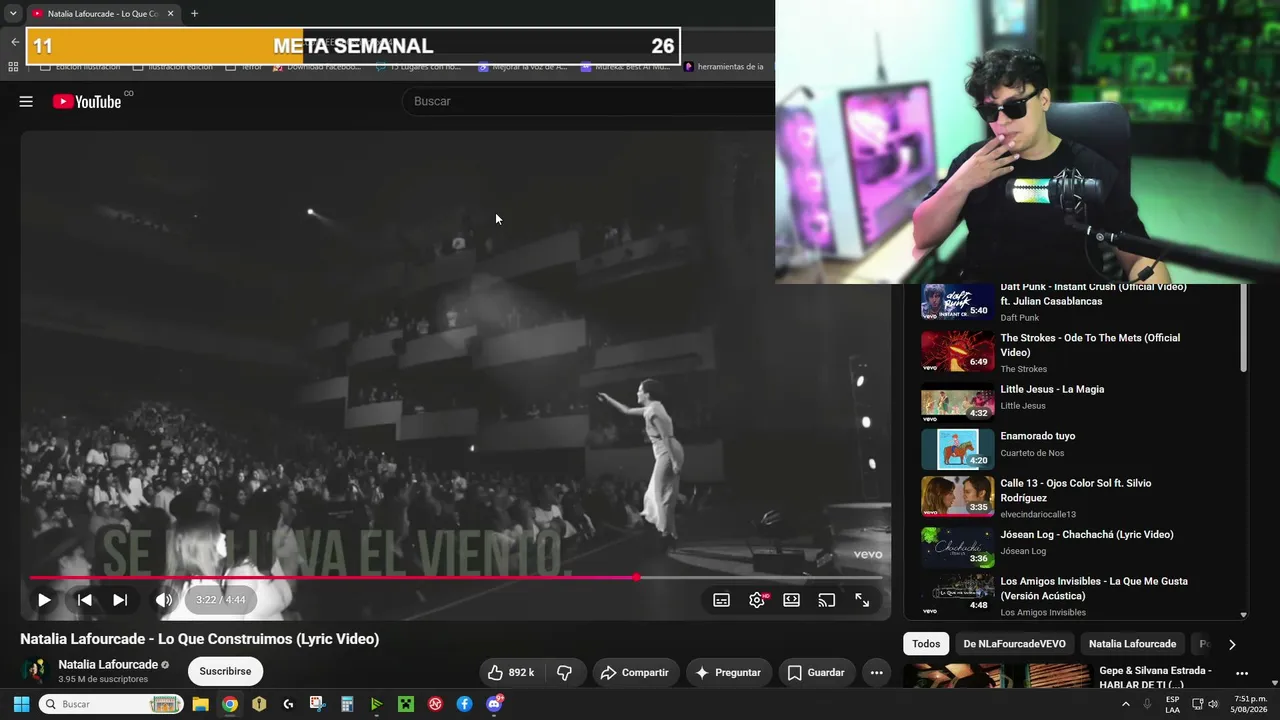Open the YouTube hamburger guide menu
Image resolution: width=1280 pixels, height=720 pixels.
click(x=26, y=101)
